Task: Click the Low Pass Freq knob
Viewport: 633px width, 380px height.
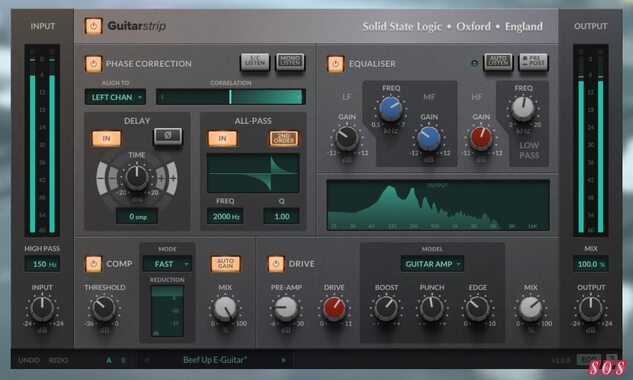Action: click(x=523, y=109)
